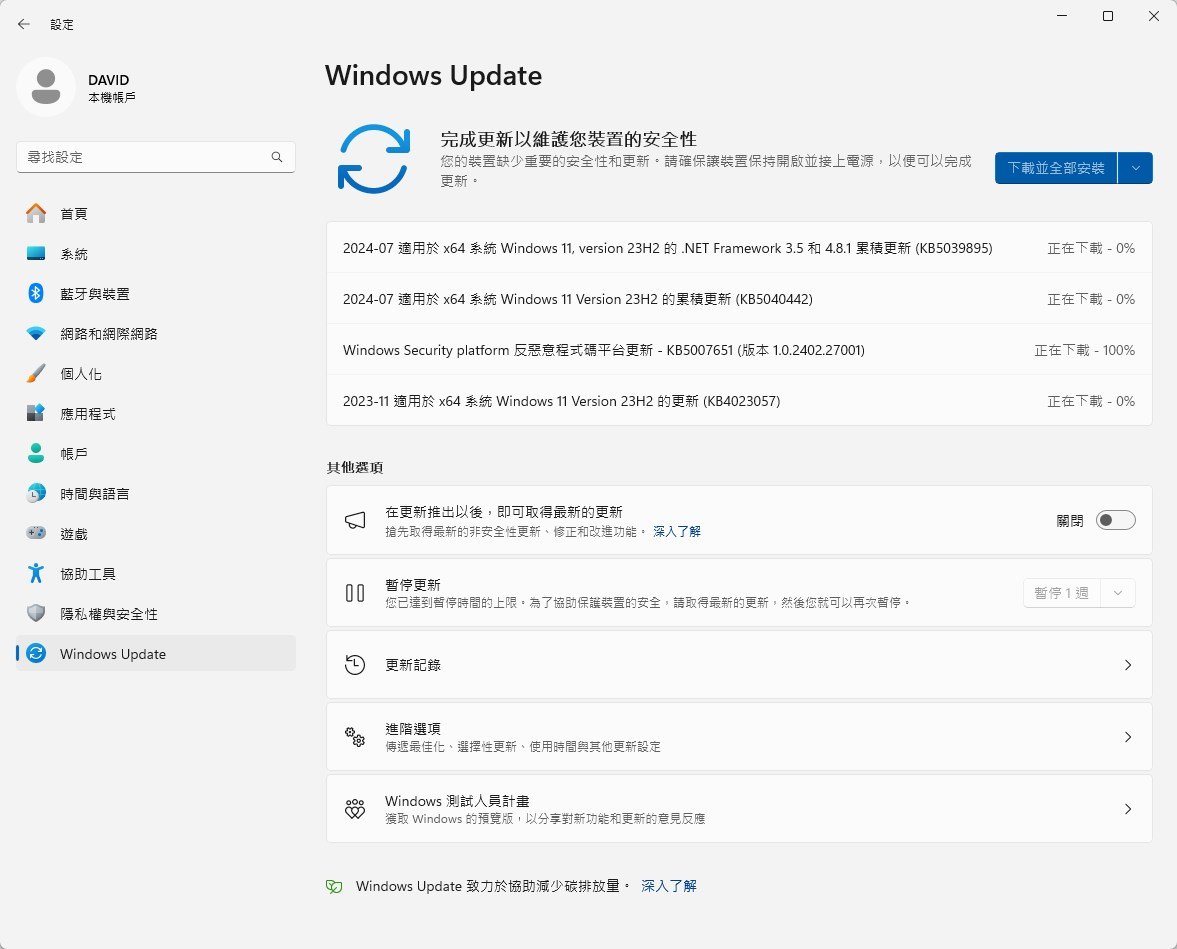The height and width of the screenshot is (949, 1177).
Task: Open 時間與語言 settings section
Action: tap(155, 493)
